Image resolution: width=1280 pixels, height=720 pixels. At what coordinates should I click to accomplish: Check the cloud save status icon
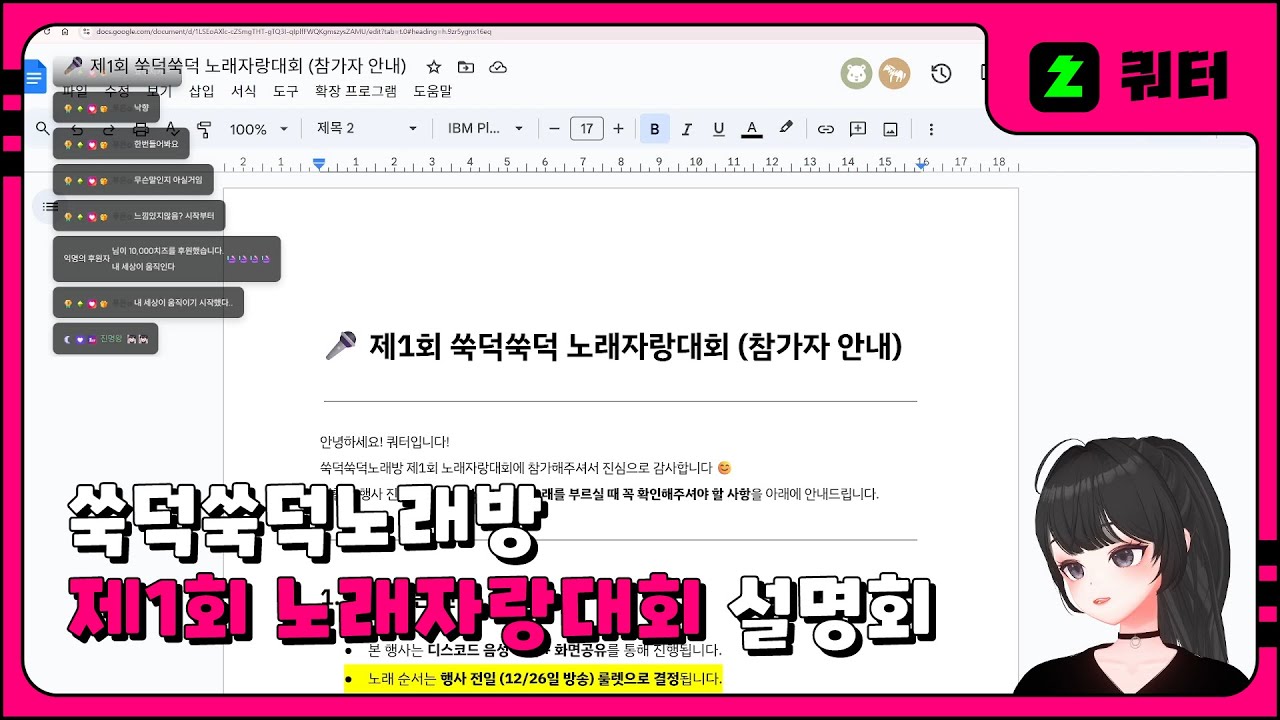coord(497,67)
